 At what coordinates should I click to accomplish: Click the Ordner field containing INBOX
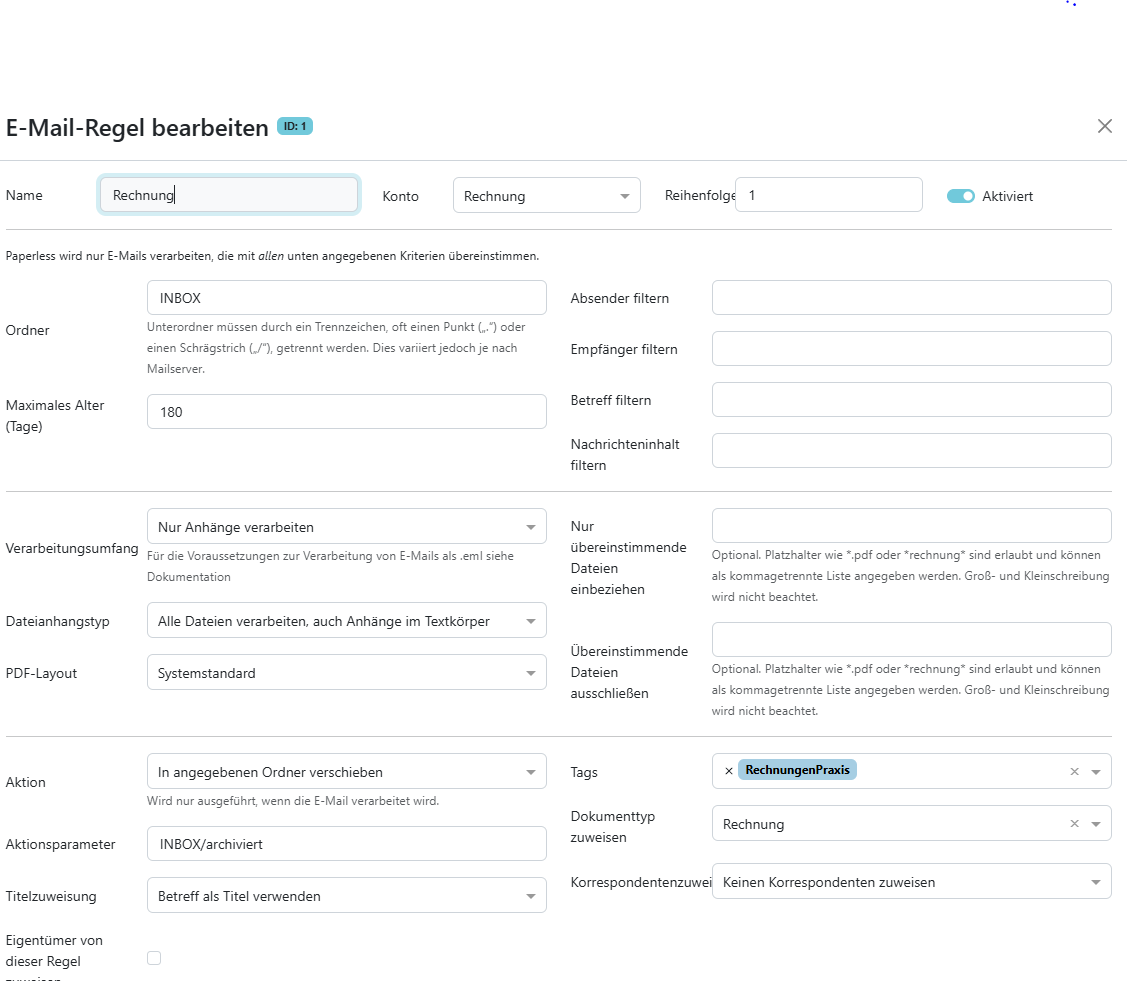(x=346, y=298)
